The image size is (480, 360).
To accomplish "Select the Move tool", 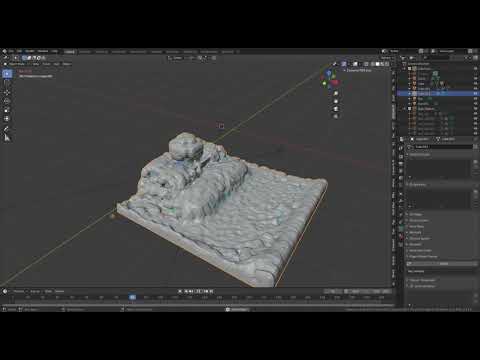I will [x=7, y=92].
